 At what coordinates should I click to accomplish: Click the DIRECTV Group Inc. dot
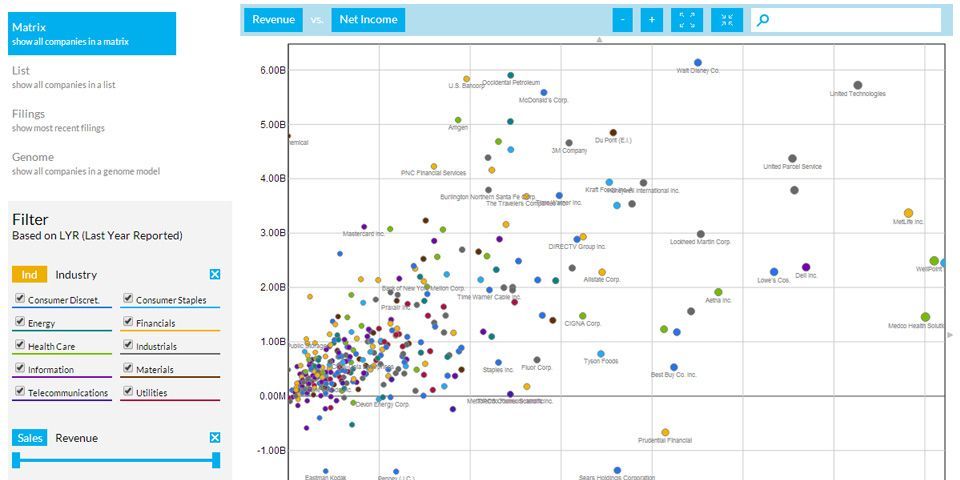pos(577,239)
